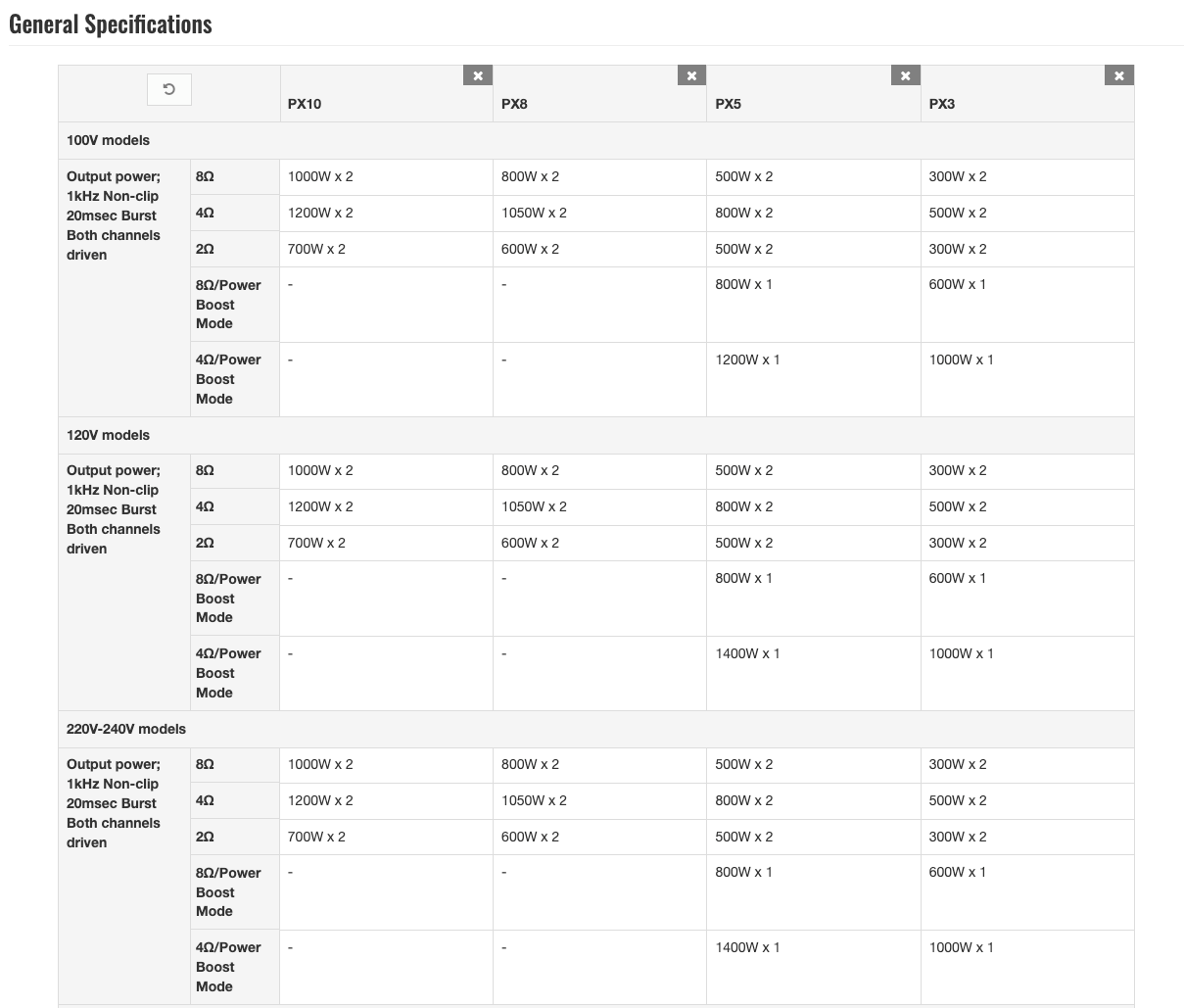Select the 120V models section row
Screen dimensions: 1184x1008
(x=108, y=435)
